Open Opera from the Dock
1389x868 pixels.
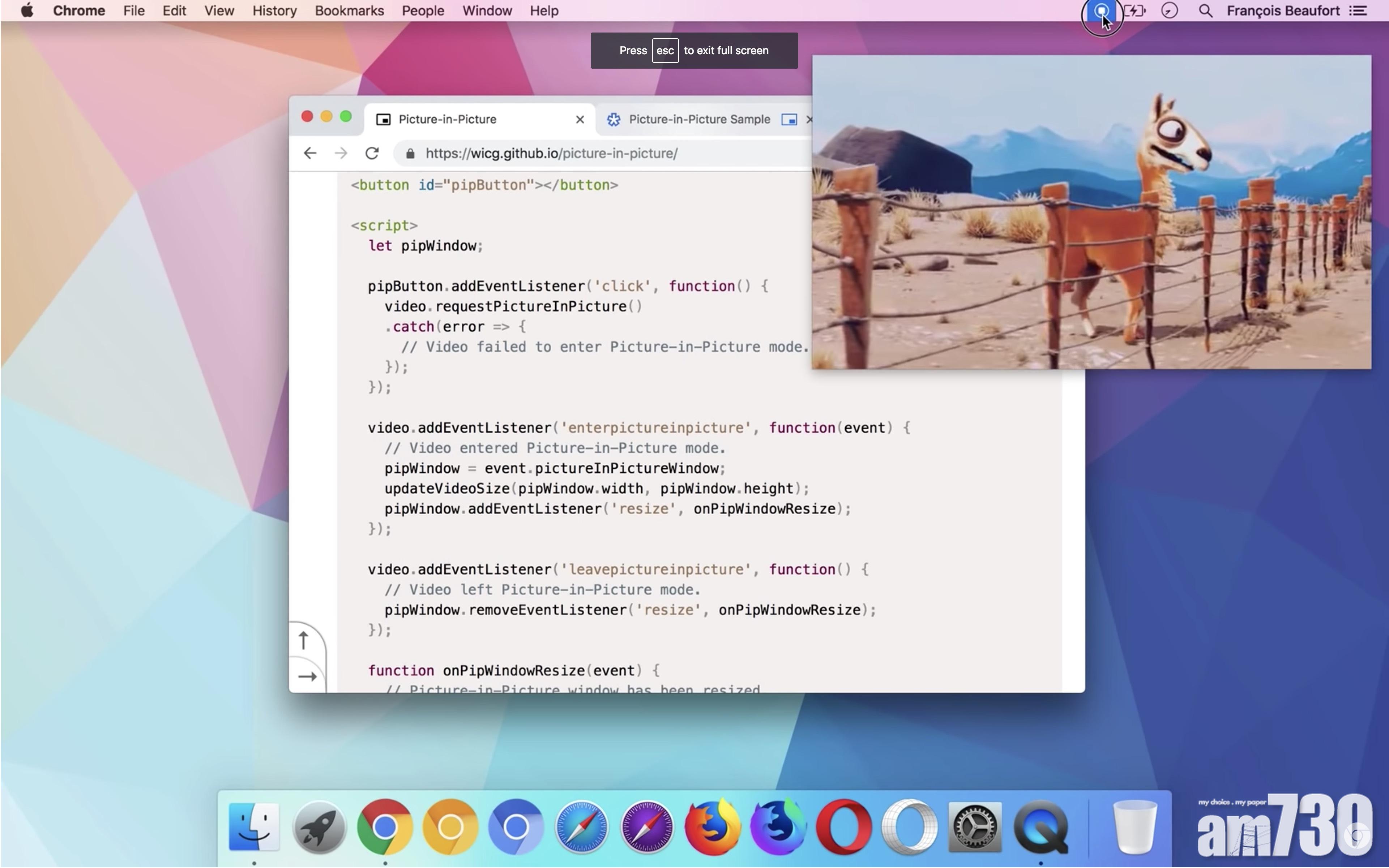pyautogui.click(x=843, y=827)
